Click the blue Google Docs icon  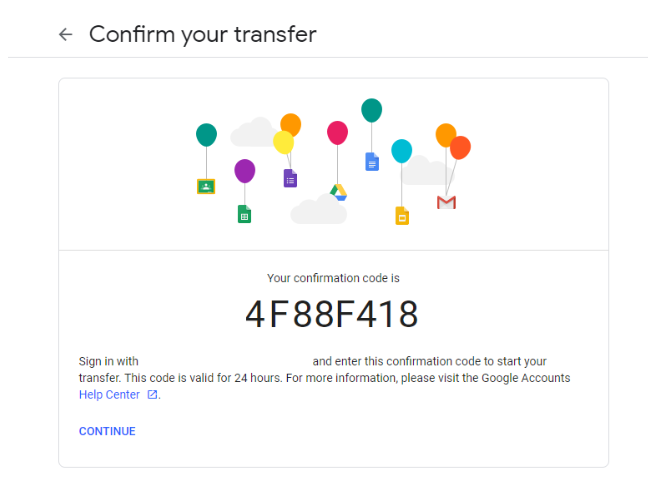pyautogui.click(x=372, y=161)
